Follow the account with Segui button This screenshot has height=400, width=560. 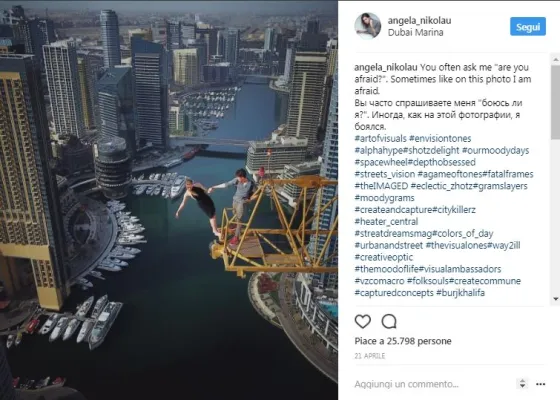click(528, 26)
